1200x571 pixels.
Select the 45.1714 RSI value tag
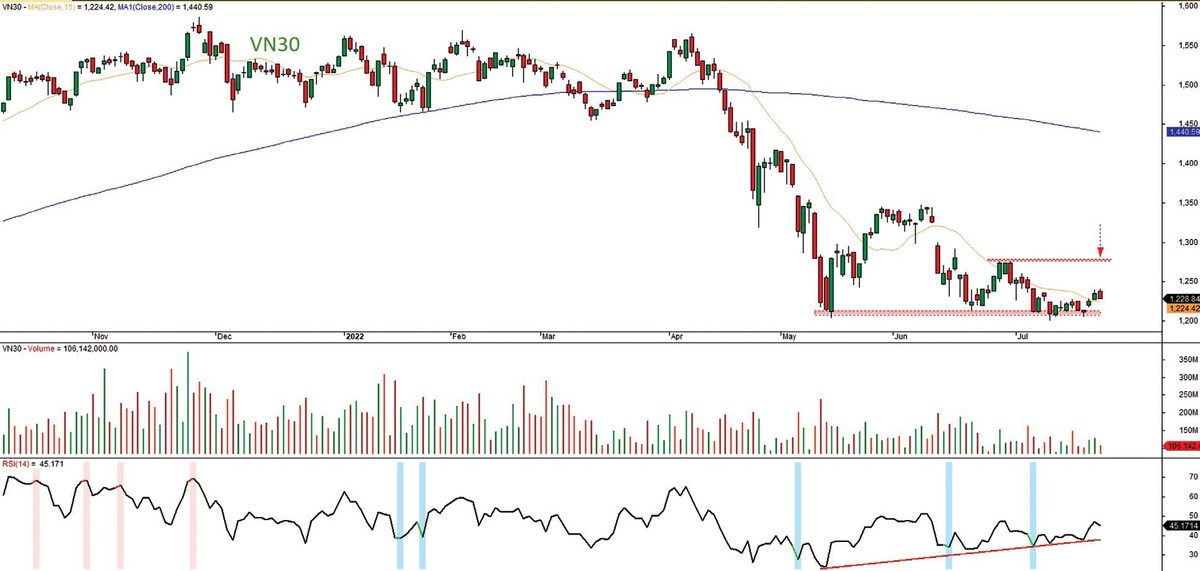[1182, 523]
